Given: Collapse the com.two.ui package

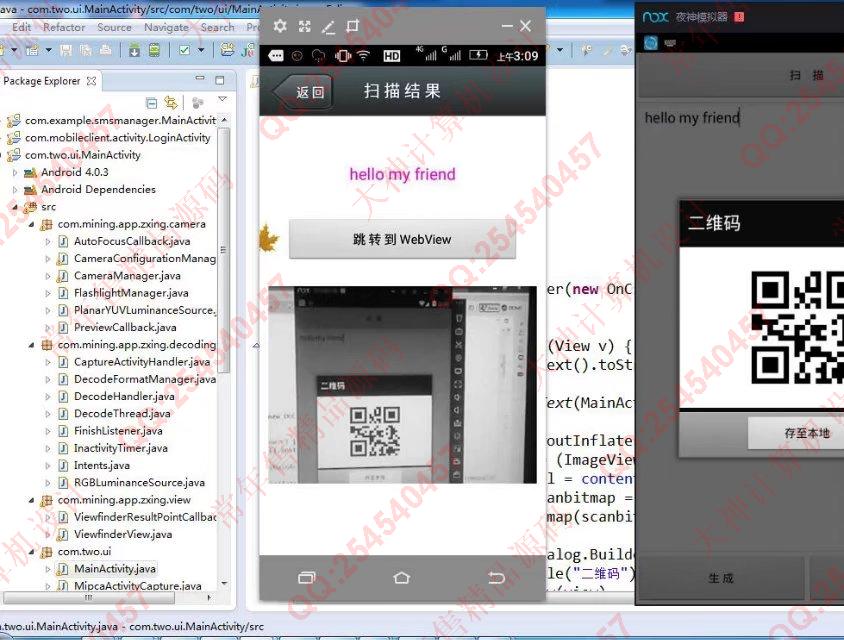Looking at the screenshot, I should (x=31, y=552).
